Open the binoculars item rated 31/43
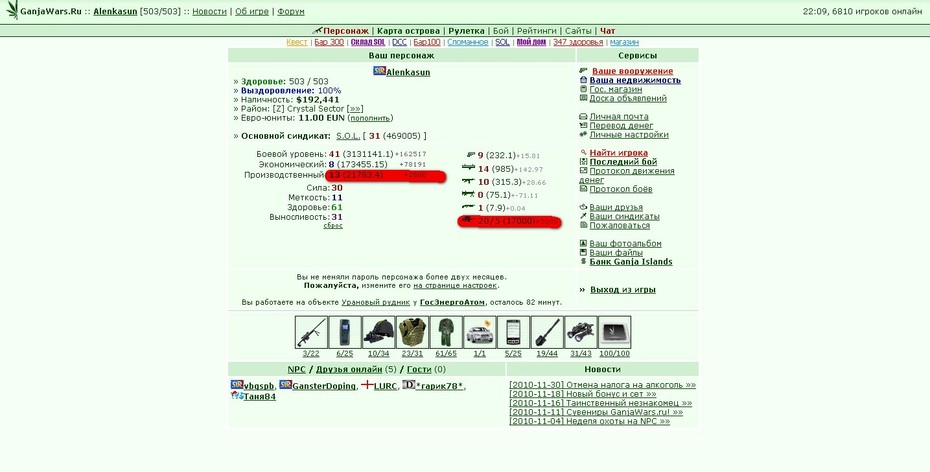Screen dimensions: 930x472 click(x=581, y=332)
